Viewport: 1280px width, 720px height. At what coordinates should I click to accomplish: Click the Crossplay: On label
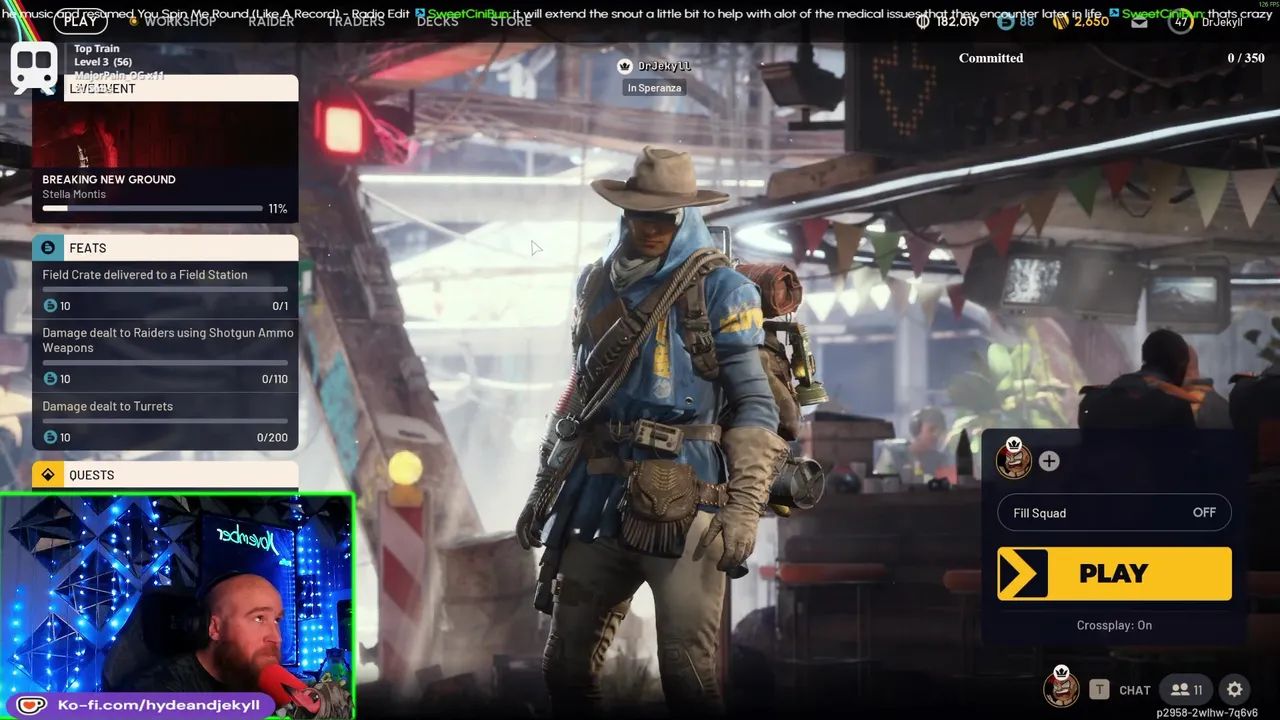point(1114,625)
